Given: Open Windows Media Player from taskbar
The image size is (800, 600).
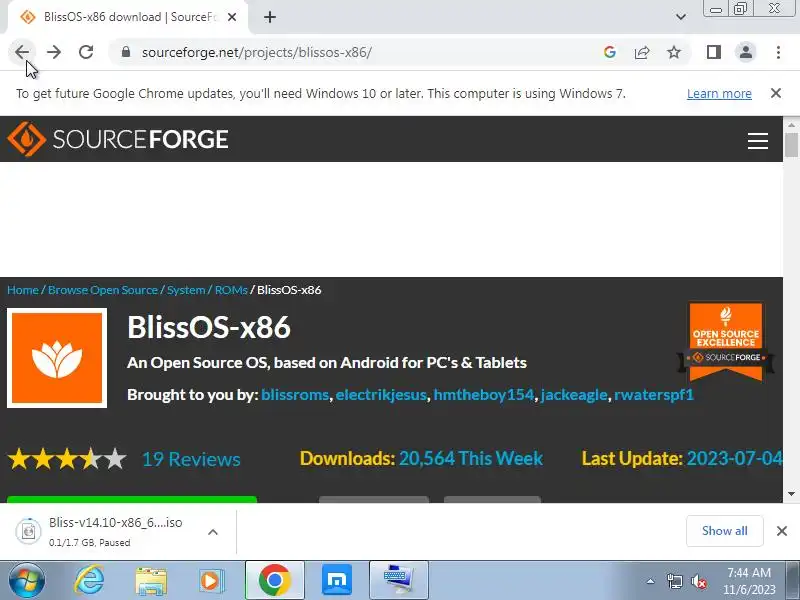Looking at the screenshot, I should pos(211,580).
